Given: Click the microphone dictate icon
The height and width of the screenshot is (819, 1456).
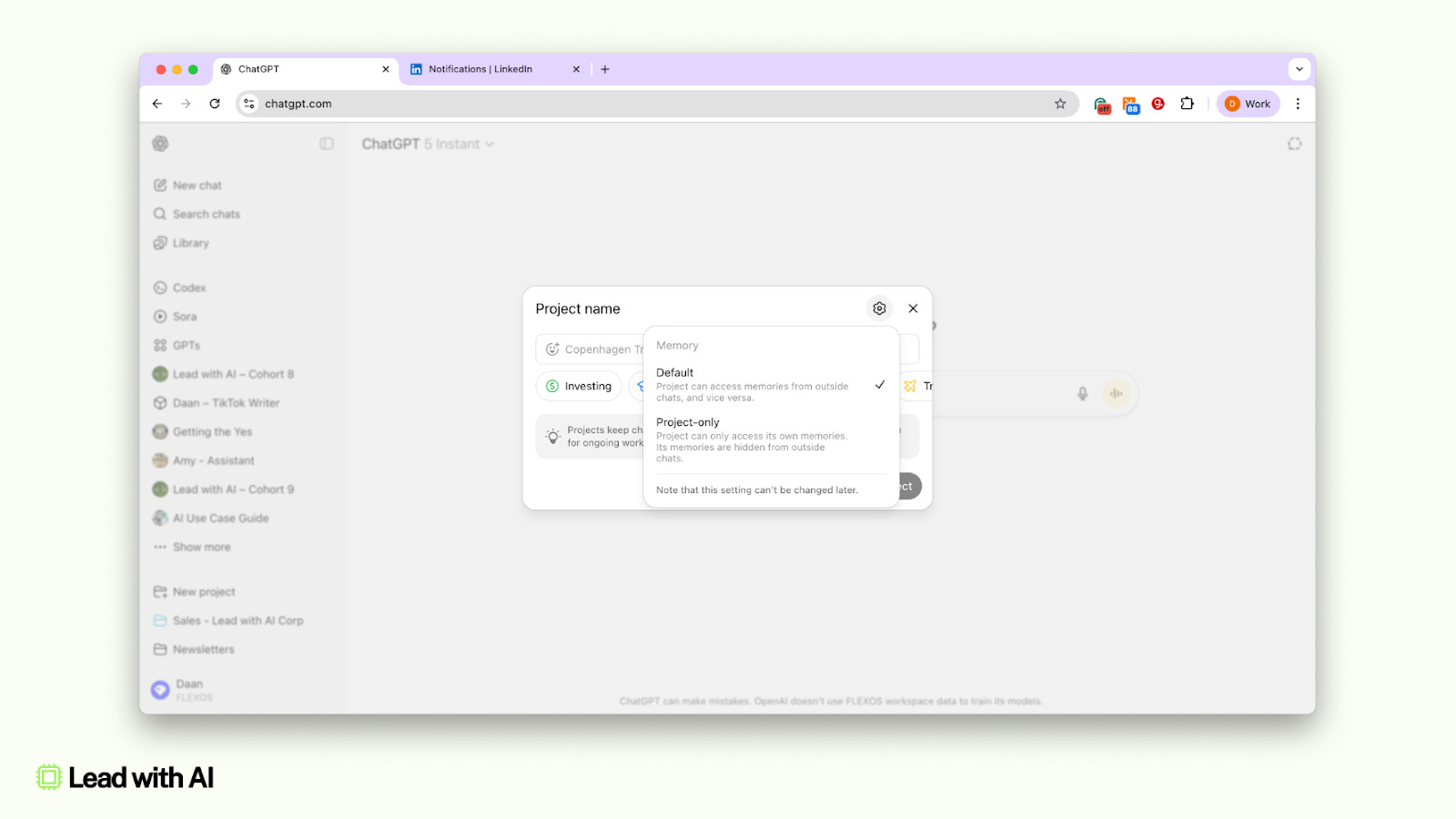Looking at the screenshot, I should (1082, 394).
